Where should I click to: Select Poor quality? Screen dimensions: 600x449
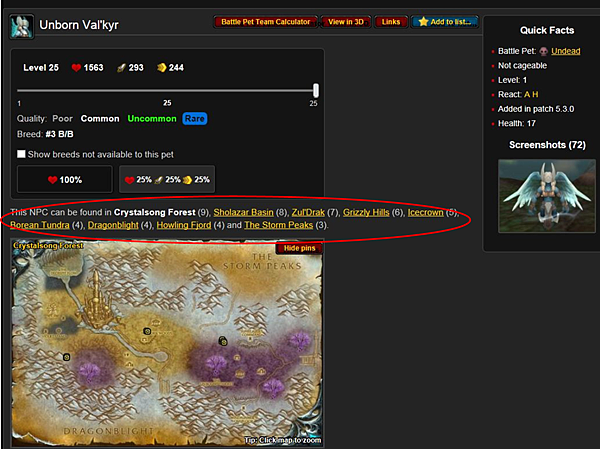pyautogui.click(x=62, y=119)
